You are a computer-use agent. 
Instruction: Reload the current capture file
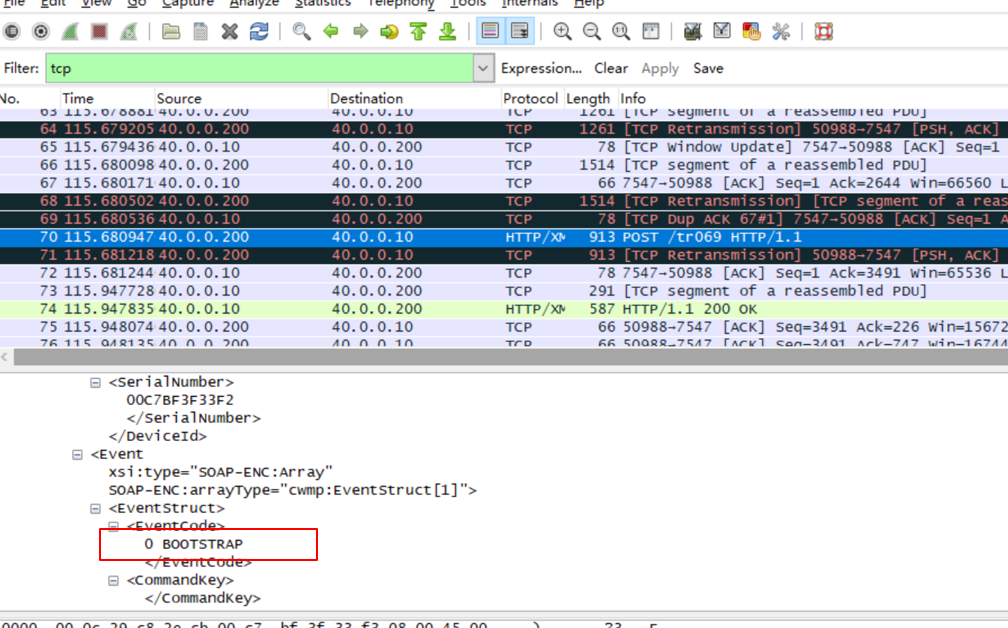259,31
